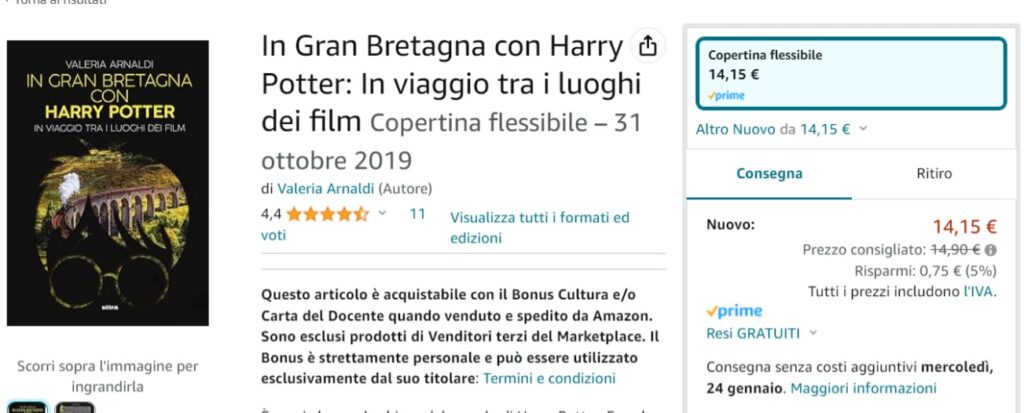
Task: Open Visualizza tutti i formati ed edizioni
Action: click(539, 227)
